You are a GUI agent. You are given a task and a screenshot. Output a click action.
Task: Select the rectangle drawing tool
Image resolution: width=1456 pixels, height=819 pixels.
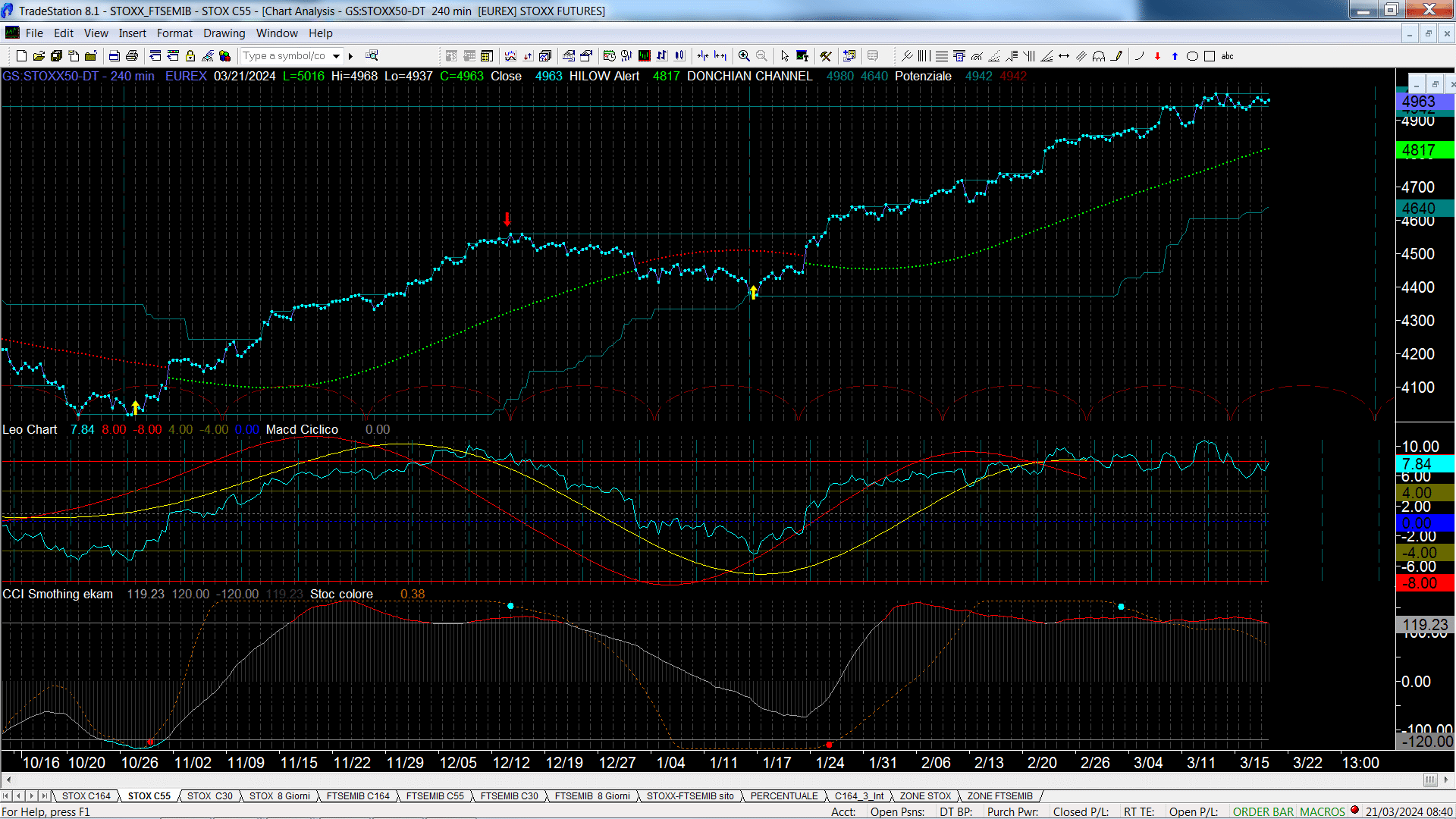tap(1210, 56)
